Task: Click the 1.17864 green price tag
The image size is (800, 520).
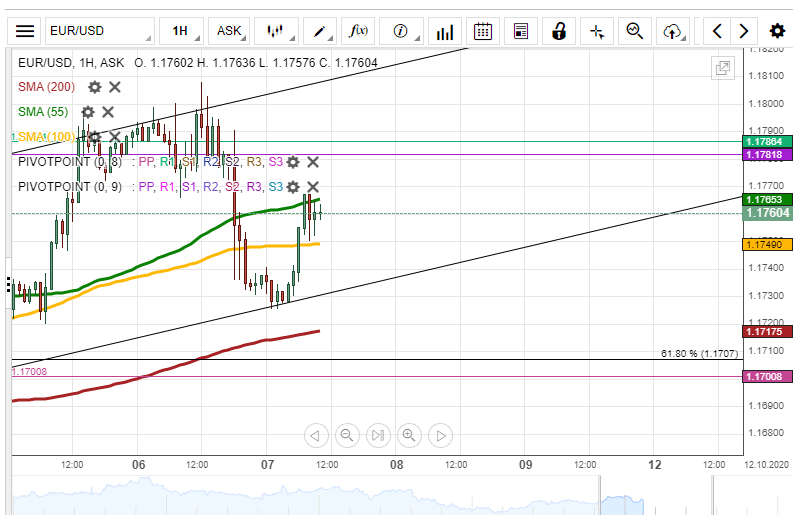Action: click(x=767, y=141)
